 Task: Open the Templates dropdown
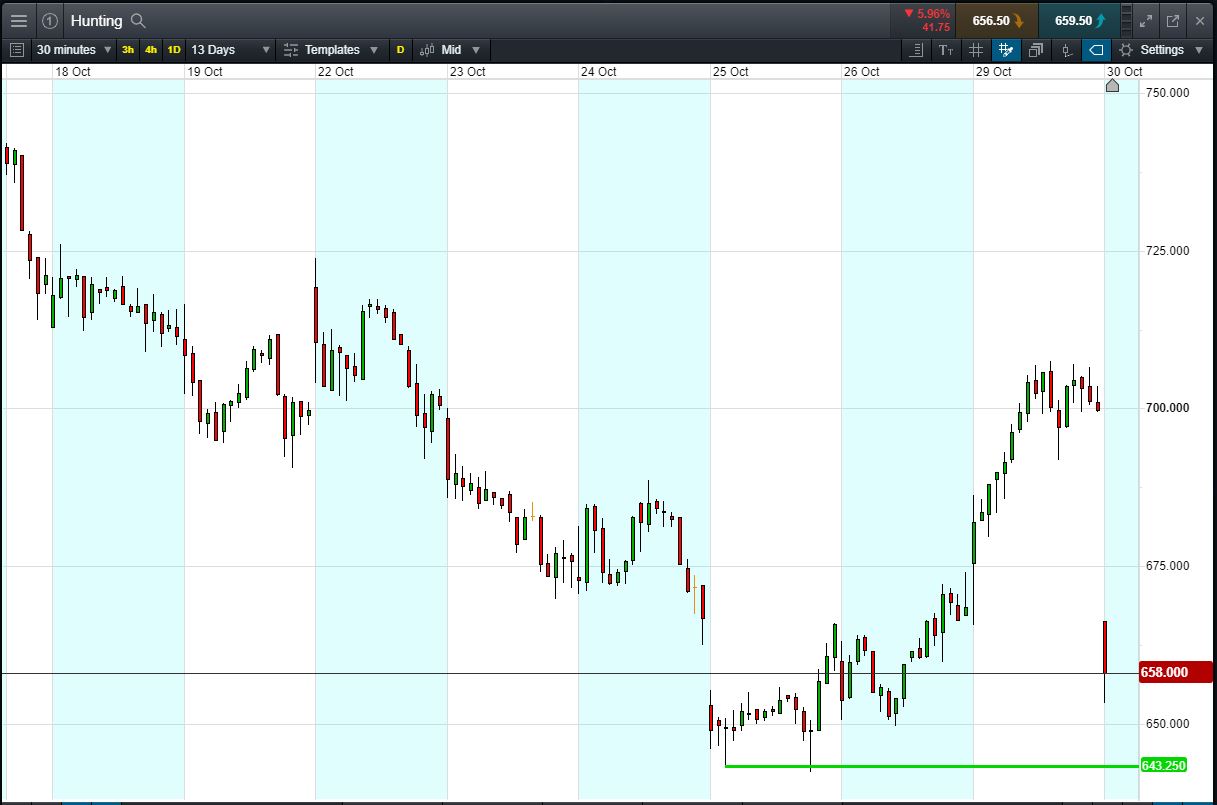pyautogui.click(x=331, y=50)
